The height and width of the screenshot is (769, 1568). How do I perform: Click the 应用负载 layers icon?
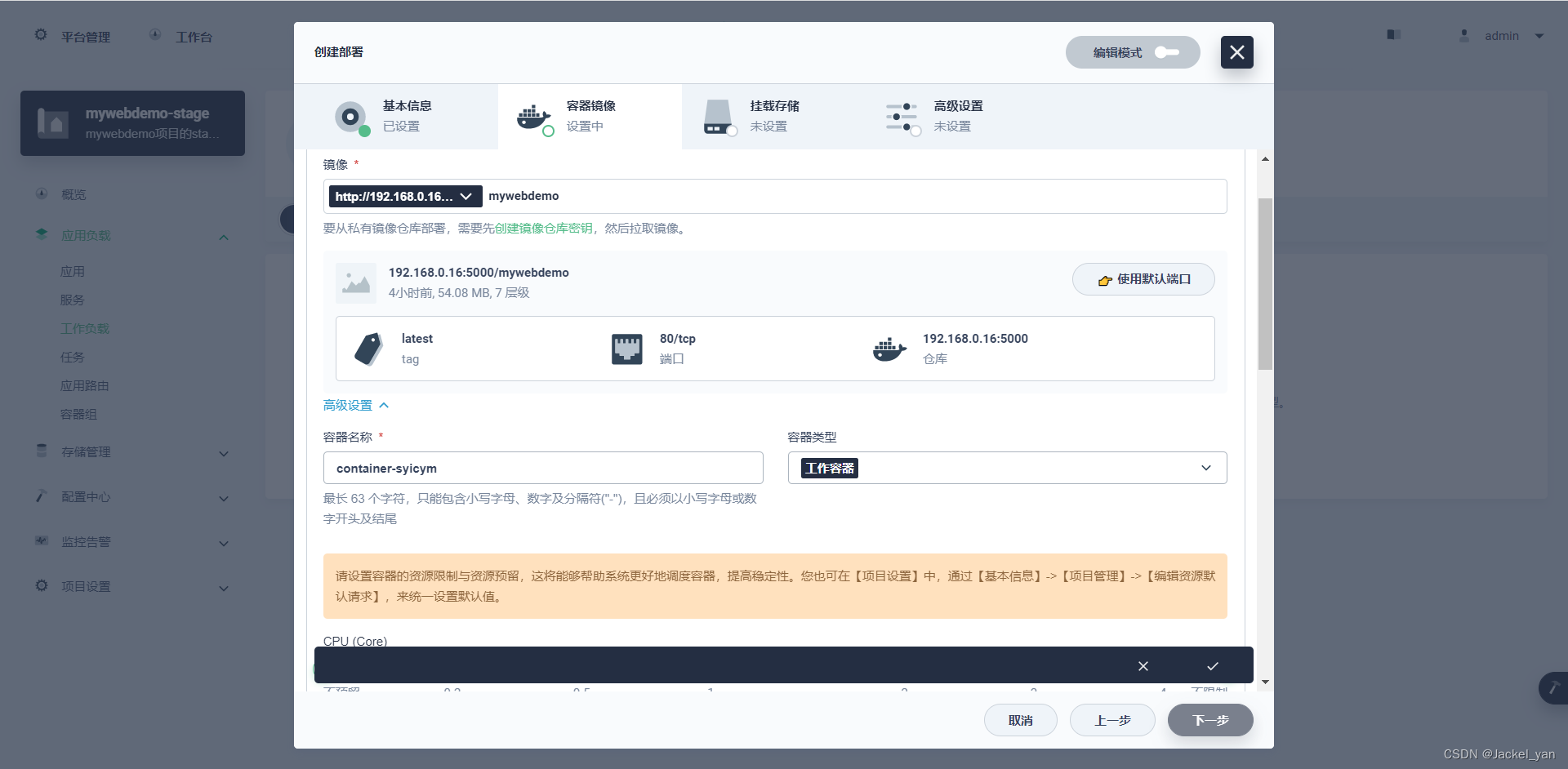point(42,234)
